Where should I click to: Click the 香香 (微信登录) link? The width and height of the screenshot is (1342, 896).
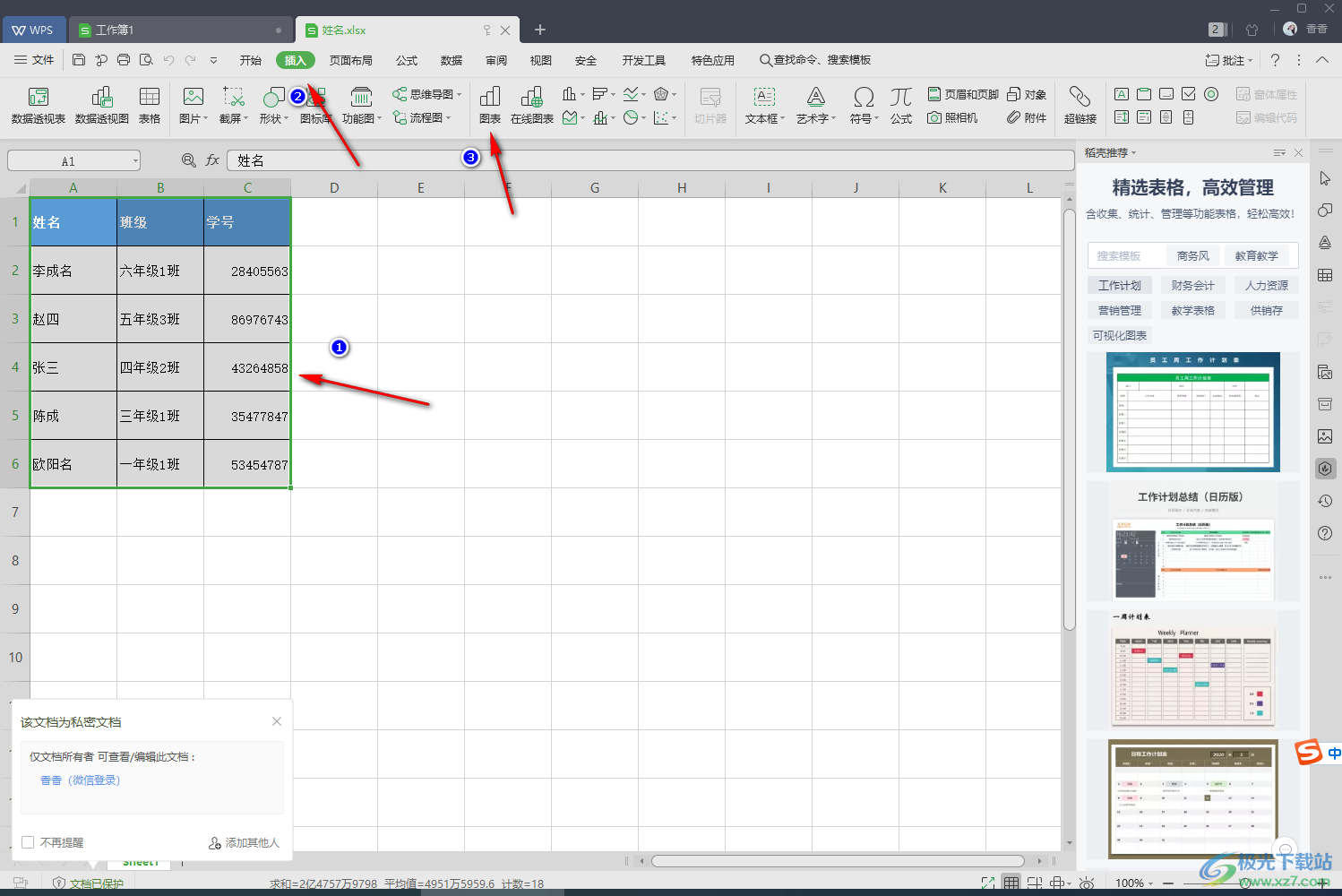click(x=81, y=780)
